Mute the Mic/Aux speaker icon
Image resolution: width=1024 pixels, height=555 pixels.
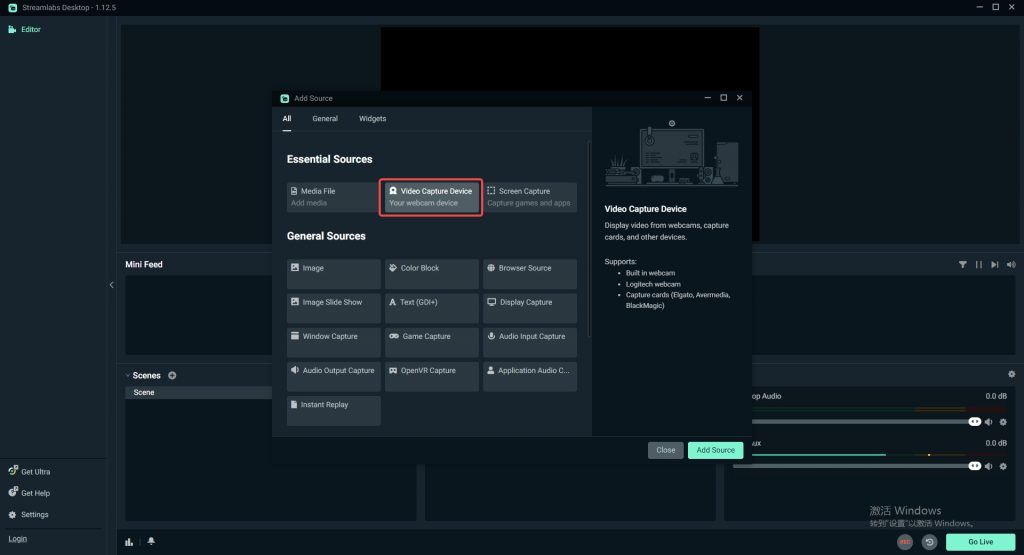click(x=989, y=466)
